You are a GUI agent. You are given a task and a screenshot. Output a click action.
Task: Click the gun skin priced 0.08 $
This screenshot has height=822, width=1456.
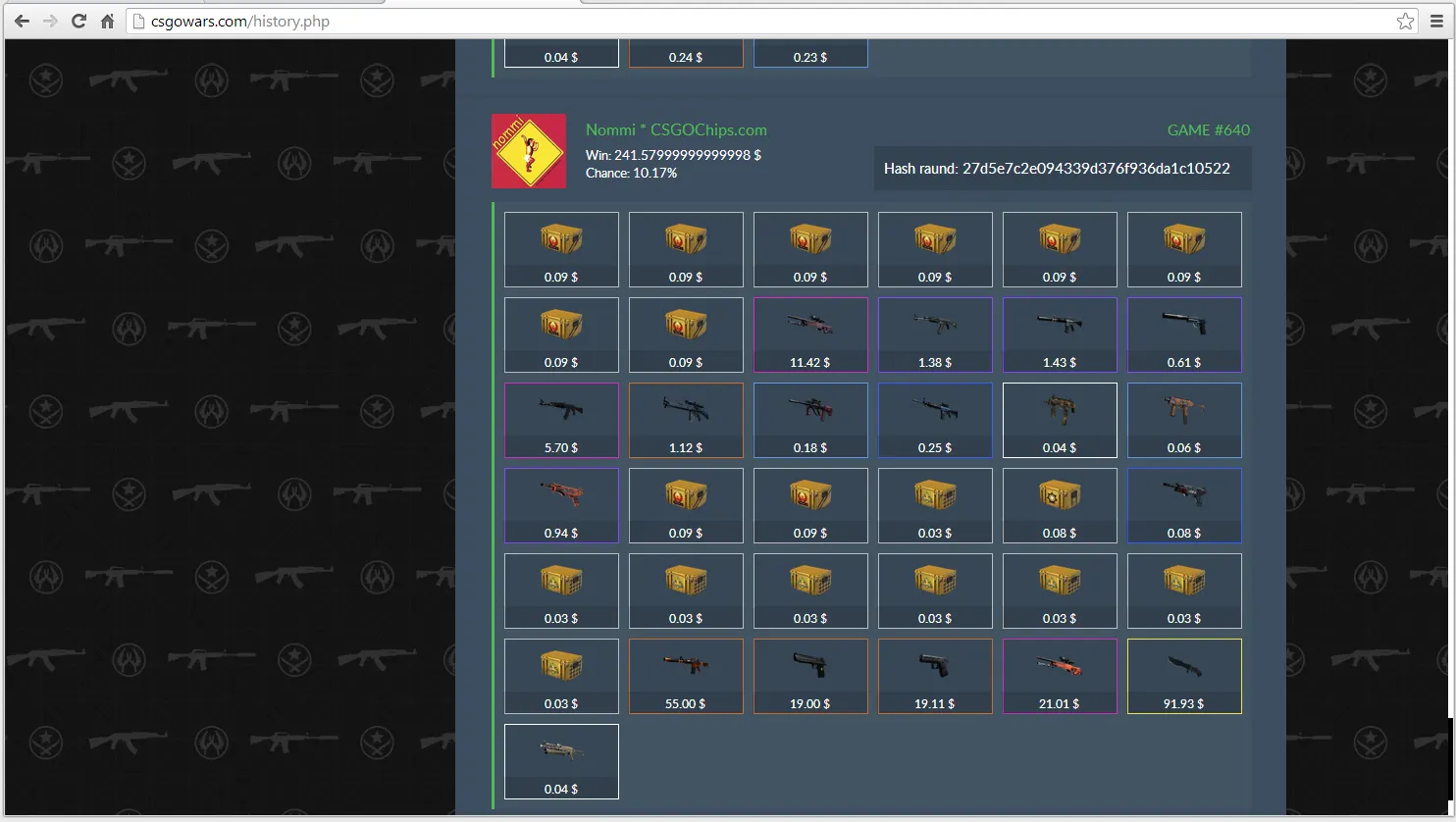pyautogui.click(x=1184, y=505)
